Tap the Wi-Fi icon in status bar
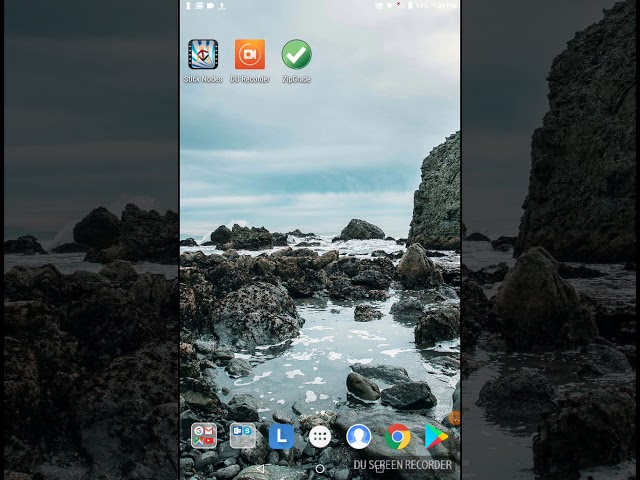Screen dimensions: 640x480 coord(390,5)
